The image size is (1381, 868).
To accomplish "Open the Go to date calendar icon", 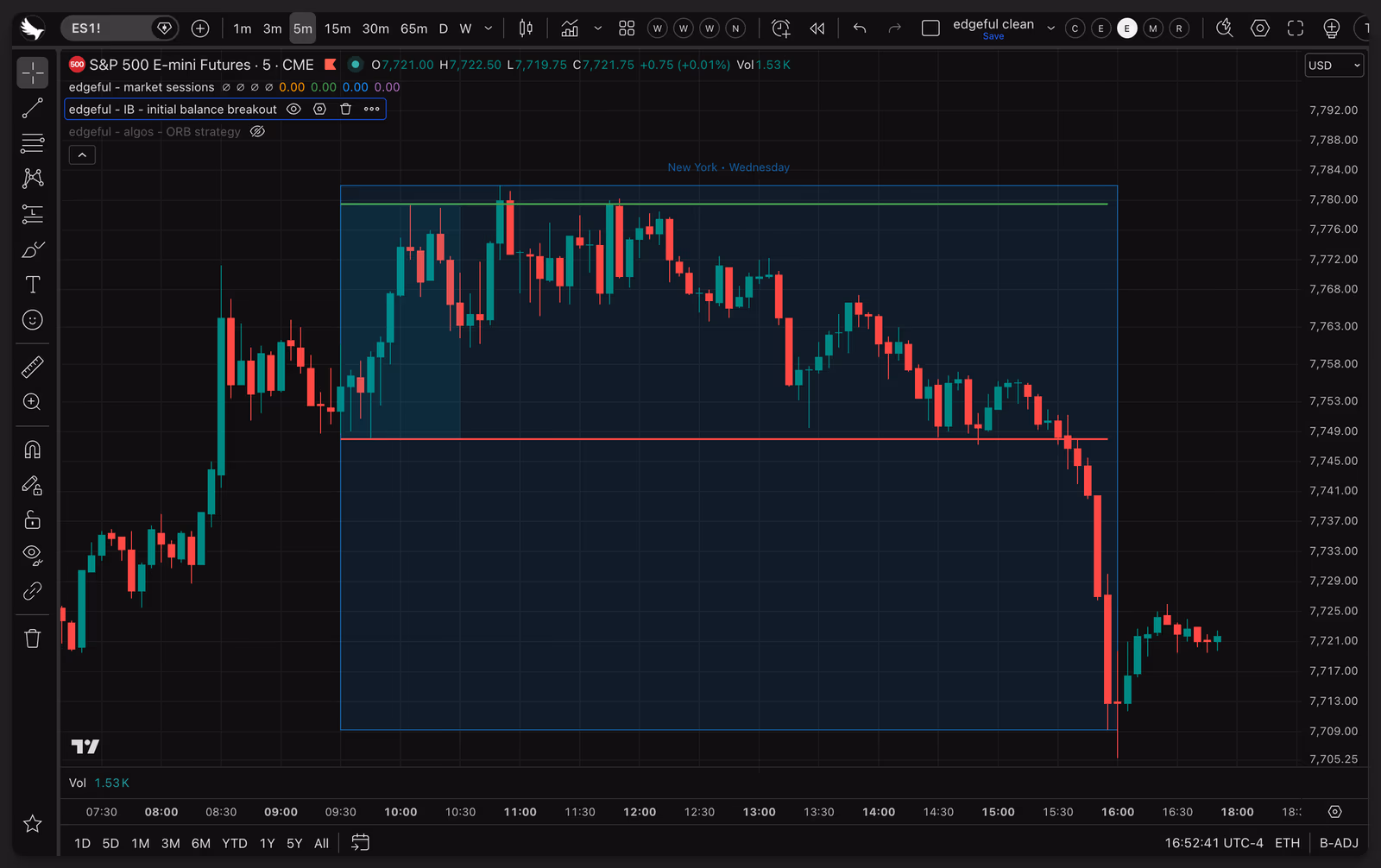I will click(360, 843).
